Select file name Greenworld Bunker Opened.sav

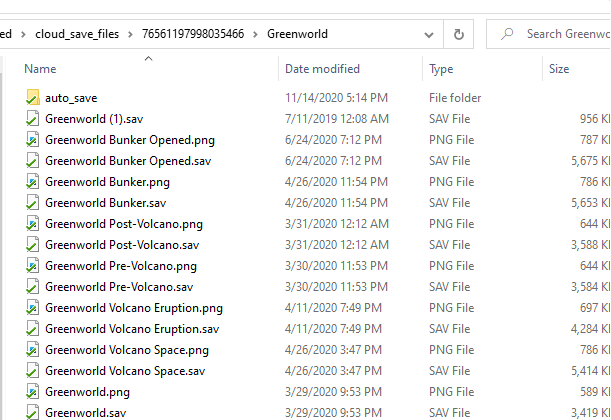[128, 161]
